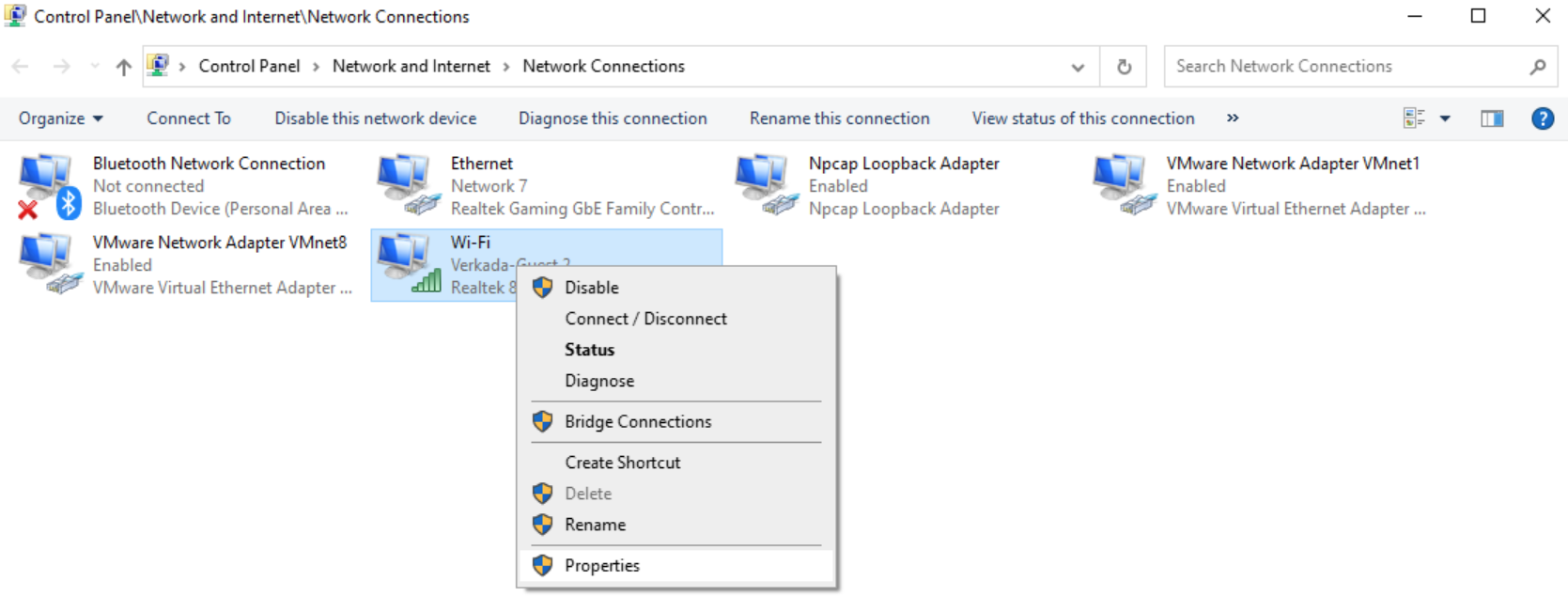The image size is (1568, 597).
Task: Expand the address bar history dropdown
Action: [x=1078, y=67]
